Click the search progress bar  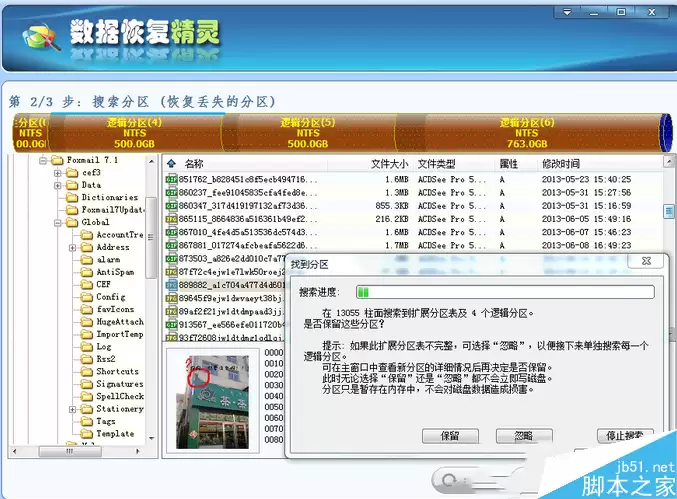click(x=505, y=292)
